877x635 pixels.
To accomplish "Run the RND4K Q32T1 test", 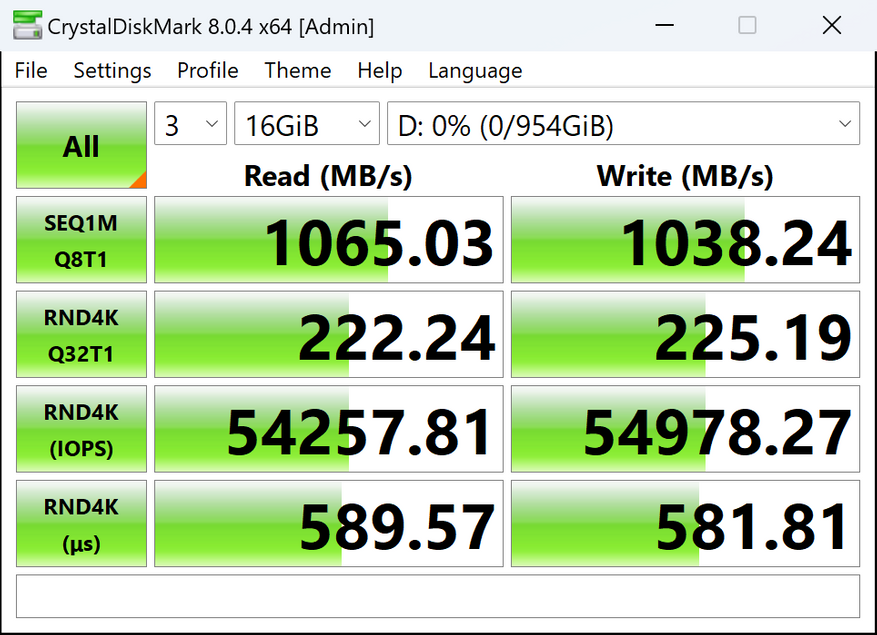I will pyautogui.click(x=81, y=334).
